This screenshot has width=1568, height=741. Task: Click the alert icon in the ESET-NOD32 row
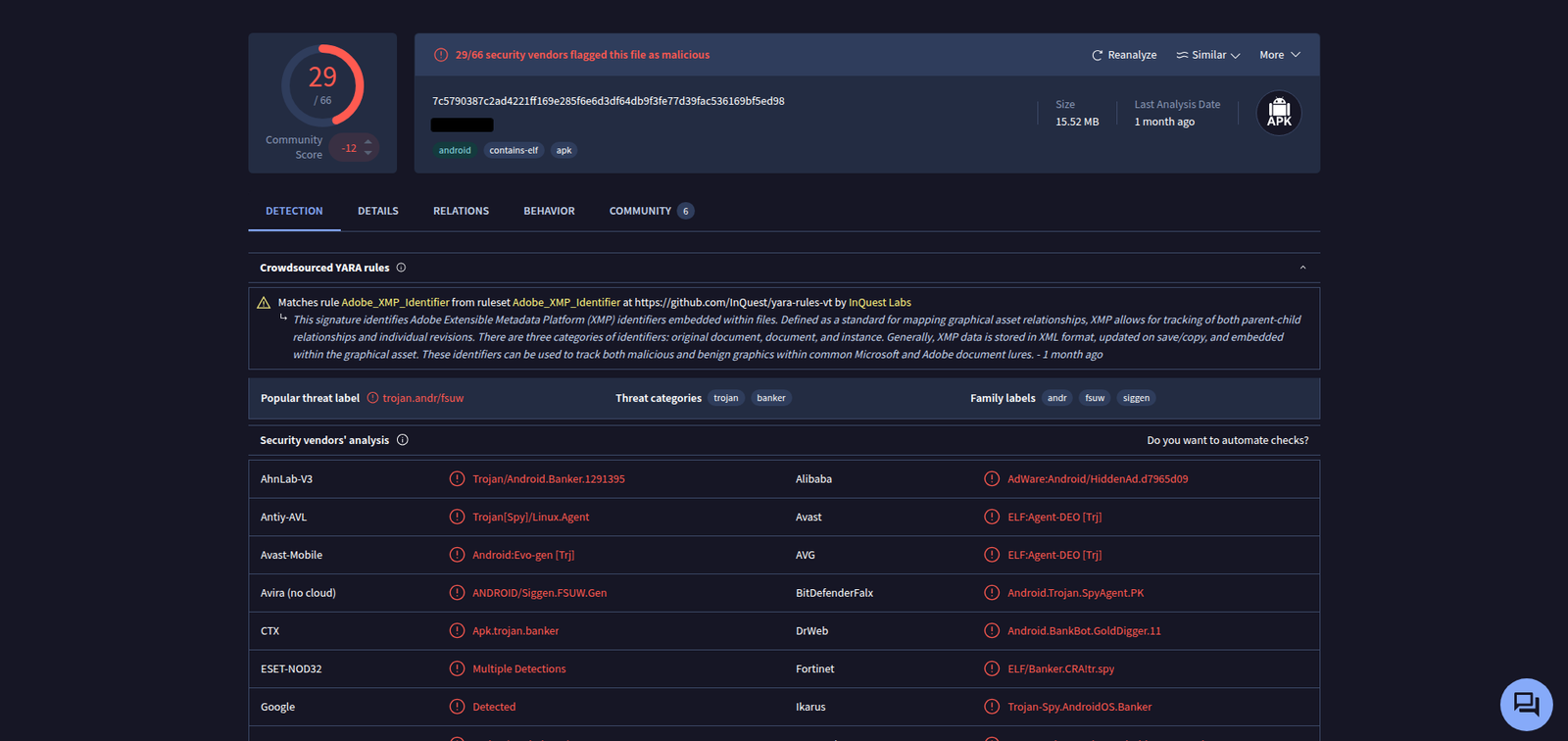457,668
